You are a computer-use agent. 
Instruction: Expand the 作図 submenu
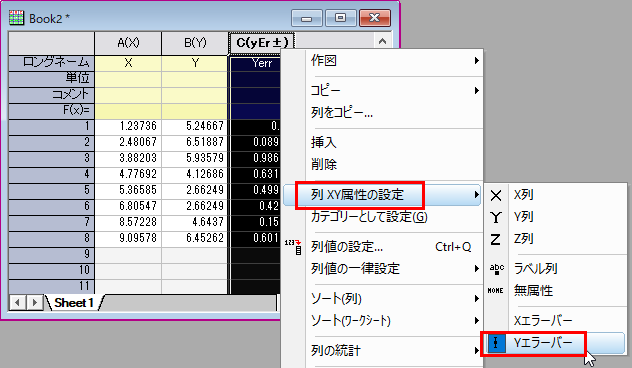click(x=476, y=60)
